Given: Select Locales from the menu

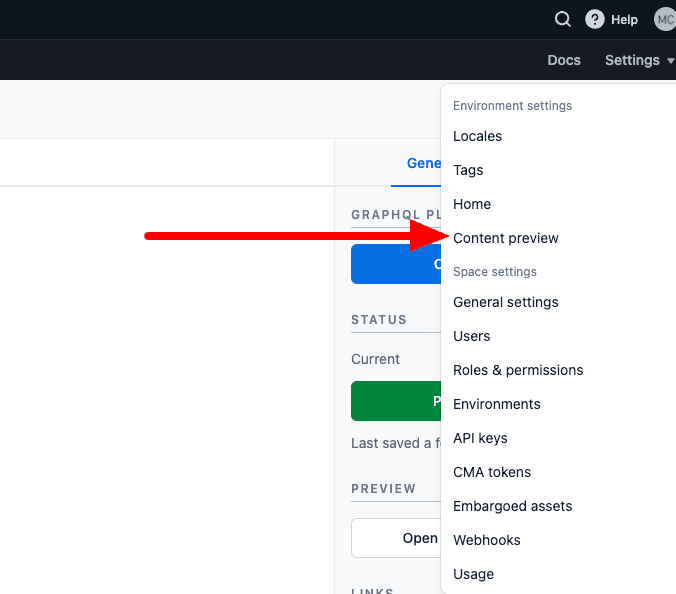Looking at the screenshot, I should coord(477,136).
